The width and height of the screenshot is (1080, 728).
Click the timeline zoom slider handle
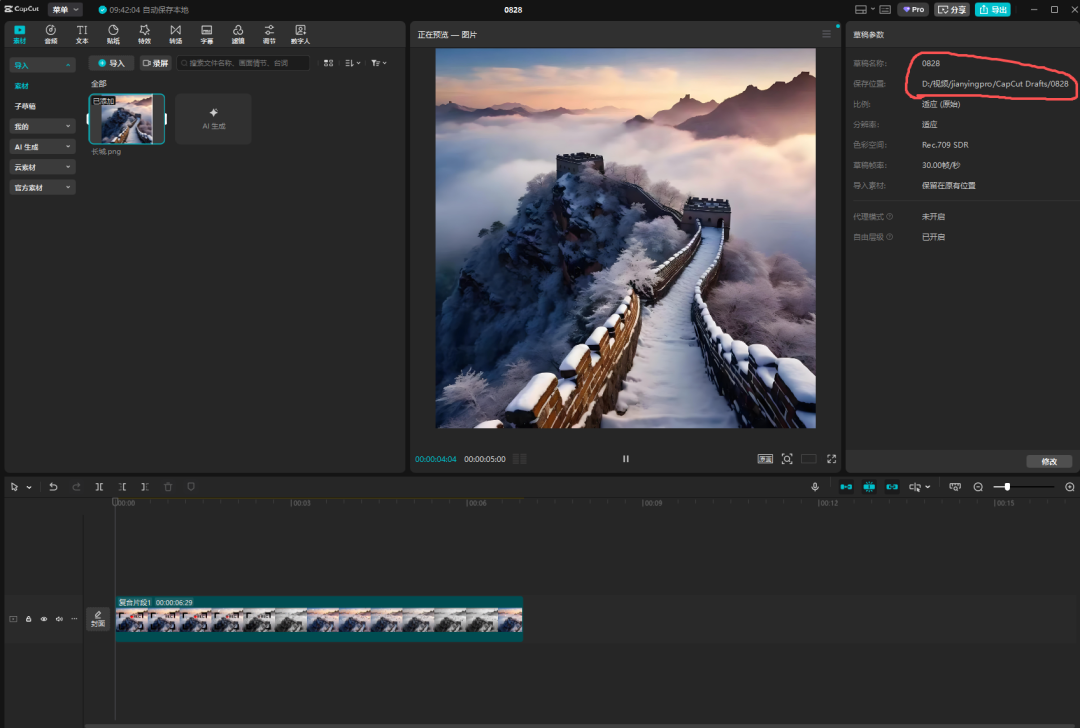[1007, 487]
